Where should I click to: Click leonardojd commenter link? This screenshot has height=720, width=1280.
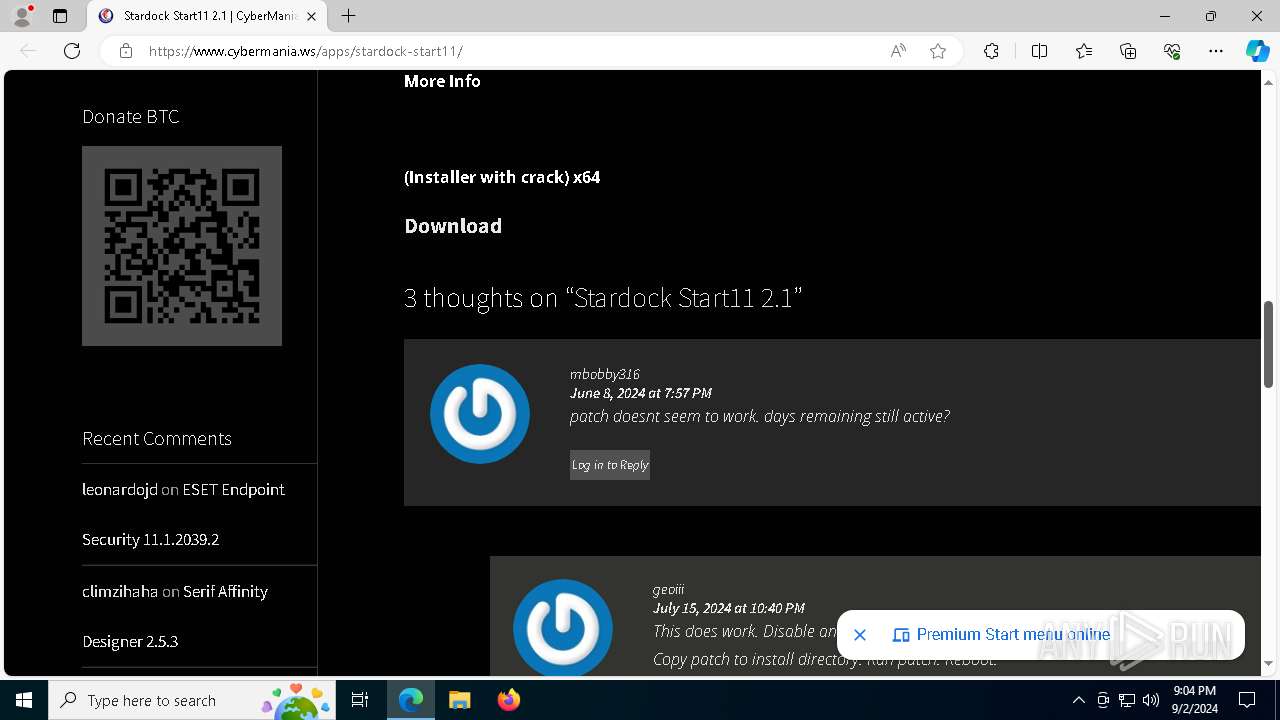tap(120, 489)
